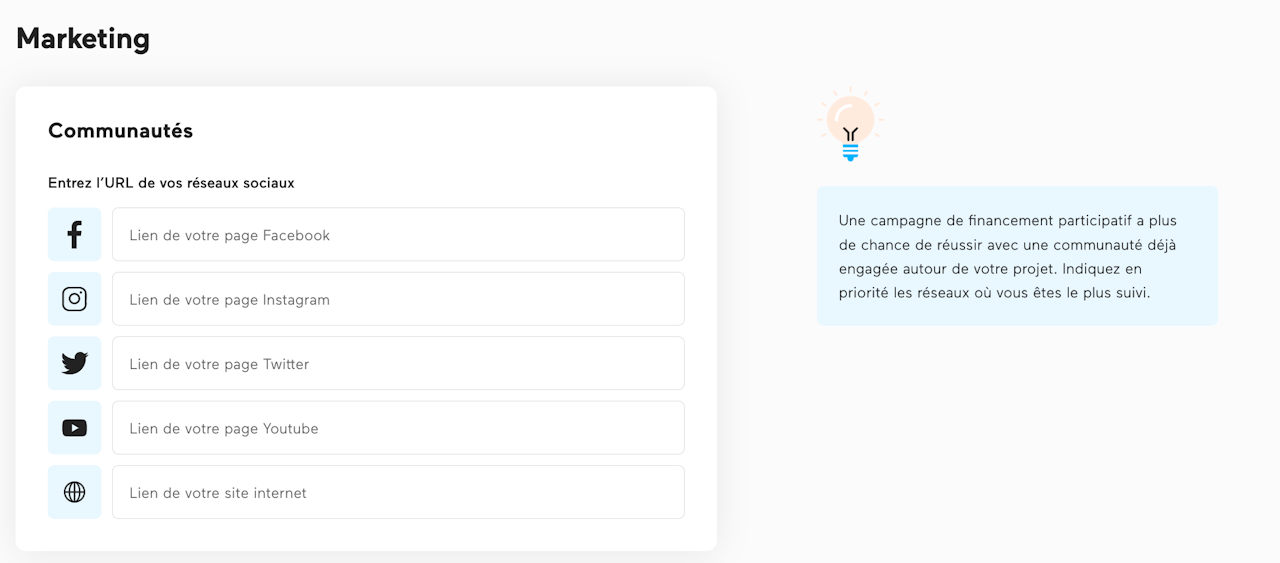Focus the Instagram page link field
The height and width of the screenshot is (563, 1280).
(398, 299)
